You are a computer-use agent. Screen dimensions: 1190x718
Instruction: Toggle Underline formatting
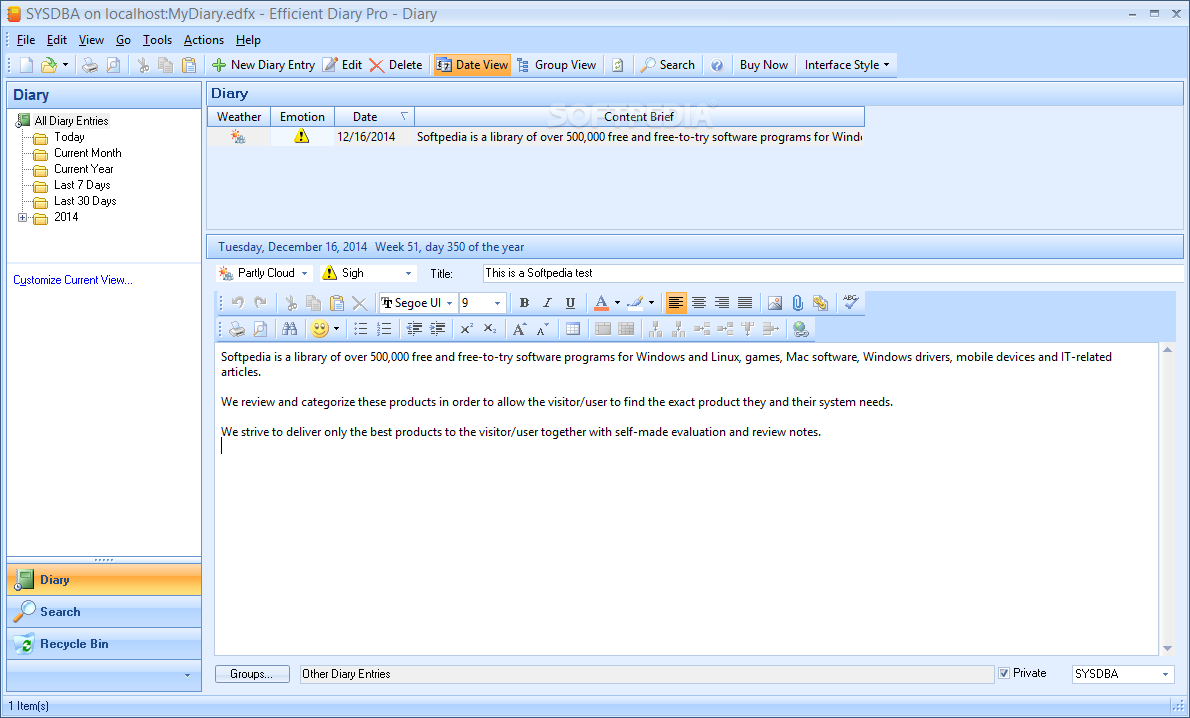(x=570, y=303)
